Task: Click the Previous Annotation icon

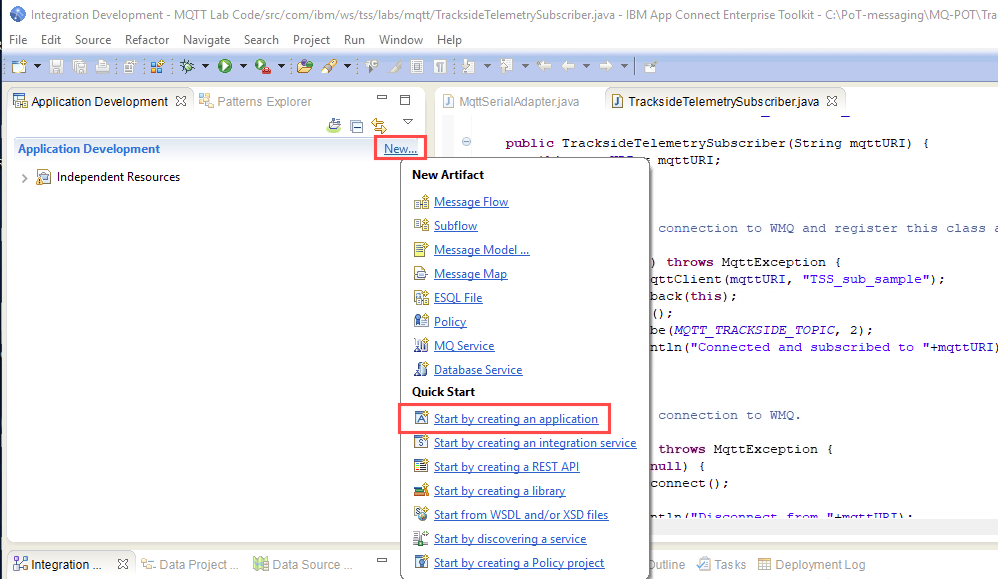Action: coord(507,66)
